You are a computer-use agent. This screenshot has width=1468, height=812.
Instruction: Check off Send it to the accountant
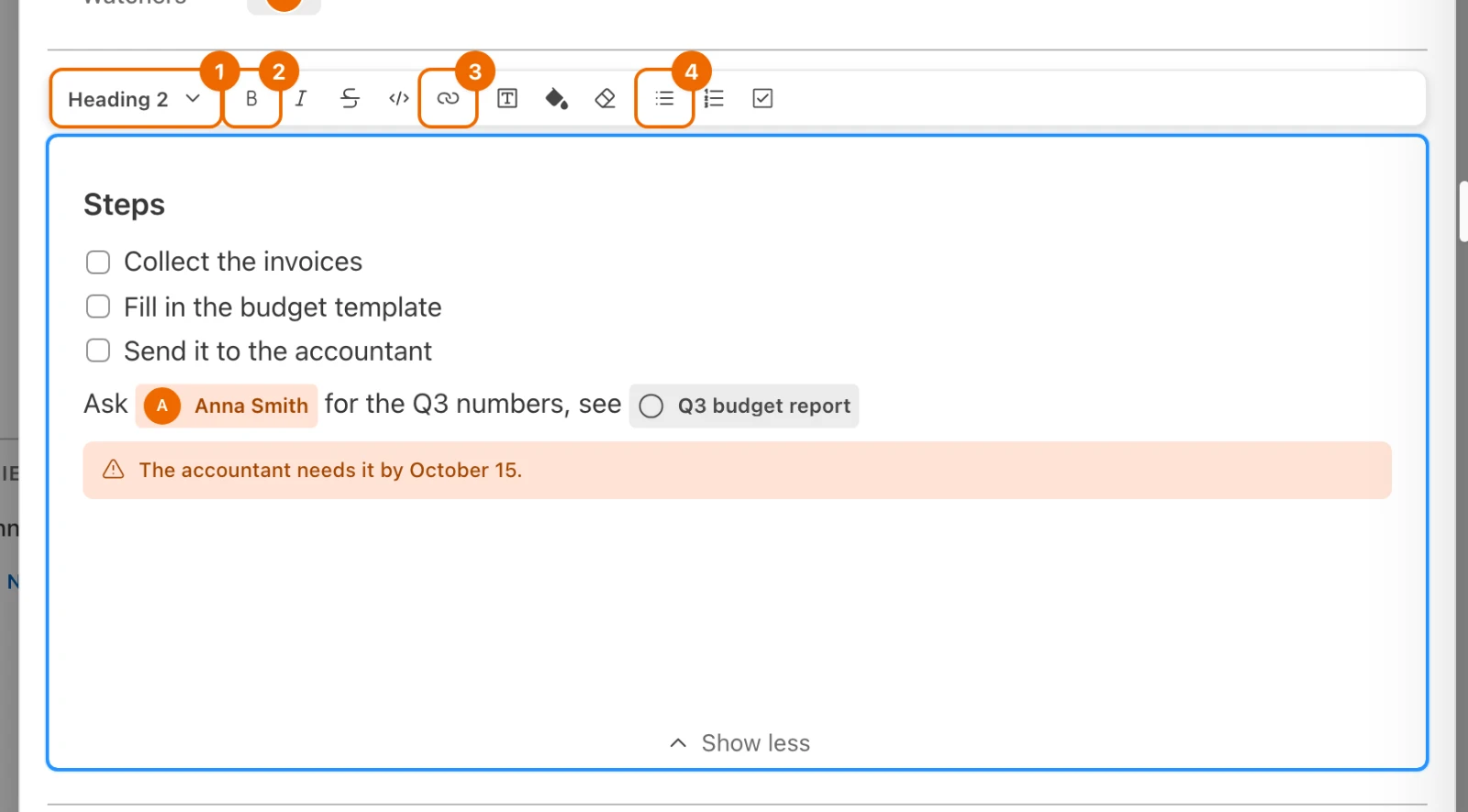tap(98, 350)
